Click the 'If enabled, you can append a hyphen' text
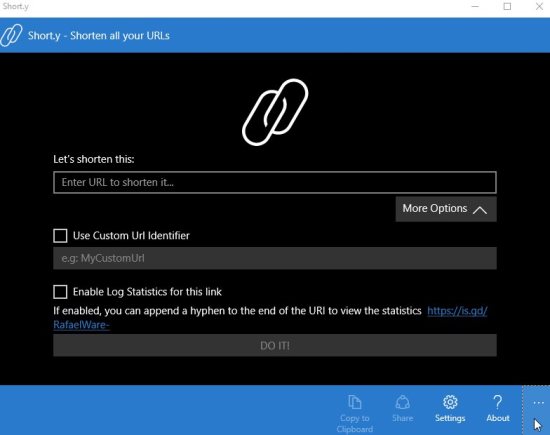 pyautogui.click(x=237, y=311)
